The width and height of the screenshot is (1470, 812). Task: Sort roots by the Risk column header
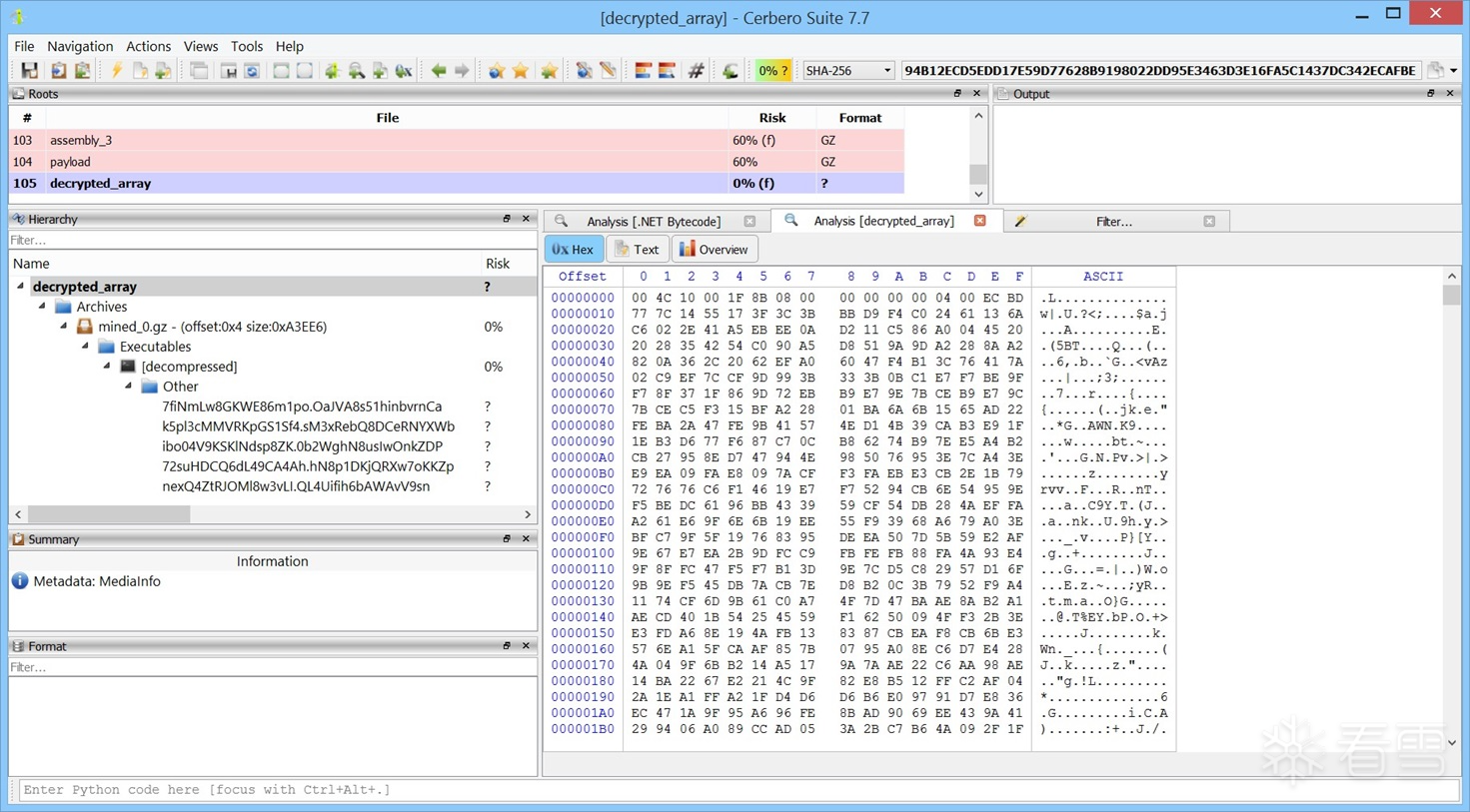tap(771, 118)
